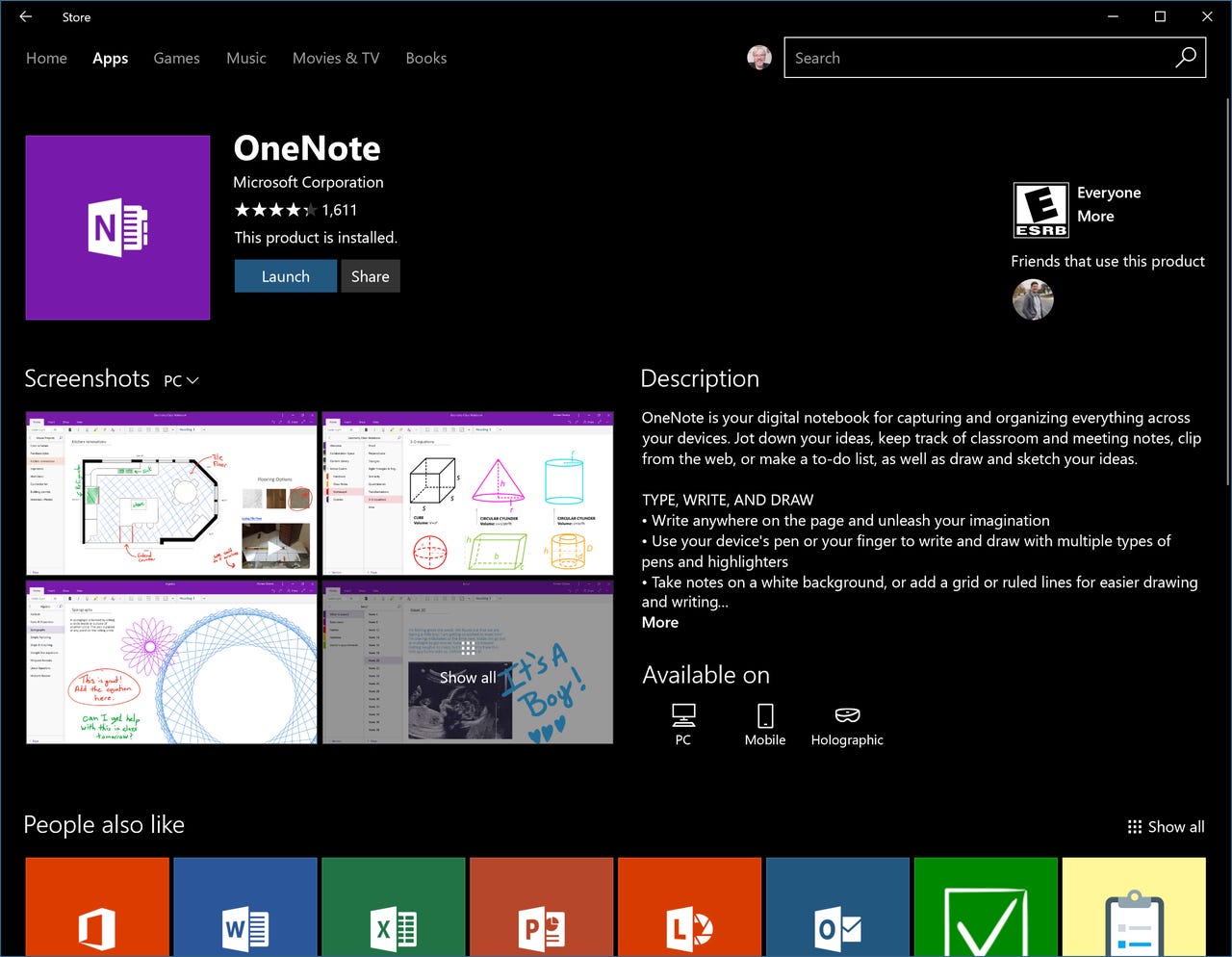Screen dimensions: 1232x957
Task: Launch the installed OneNote app
Action: [x=285, y=276]
